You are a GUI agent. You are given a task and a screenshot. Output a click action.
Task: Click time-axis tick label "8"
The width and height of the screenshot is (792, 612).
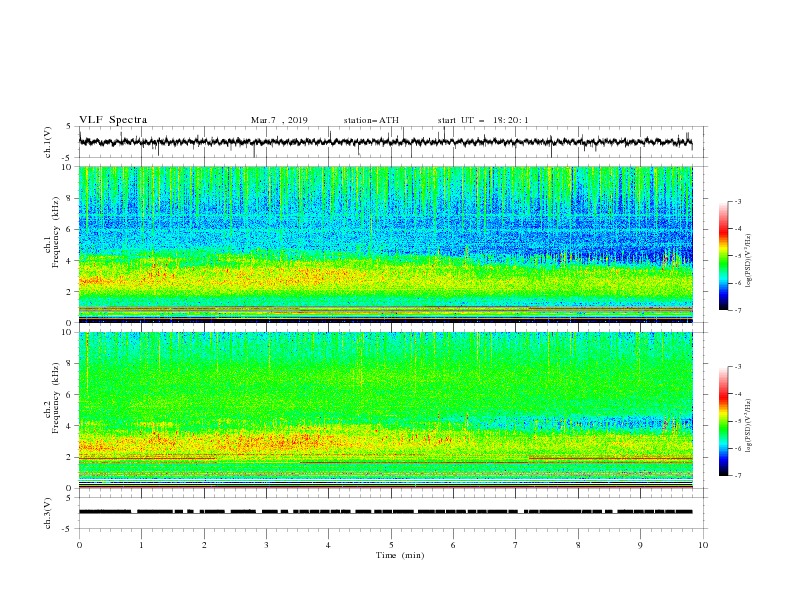[x=578, y=545]
